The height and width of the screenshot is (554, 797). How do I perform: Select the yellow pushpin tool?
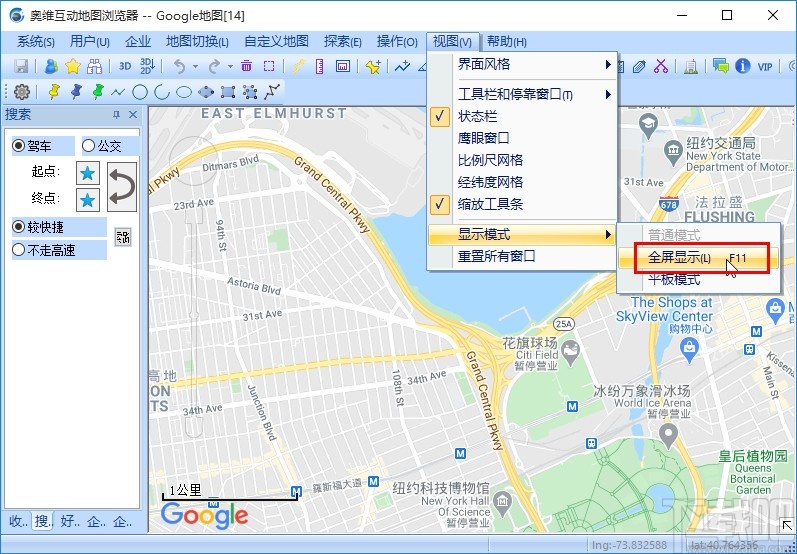[54, 91]
